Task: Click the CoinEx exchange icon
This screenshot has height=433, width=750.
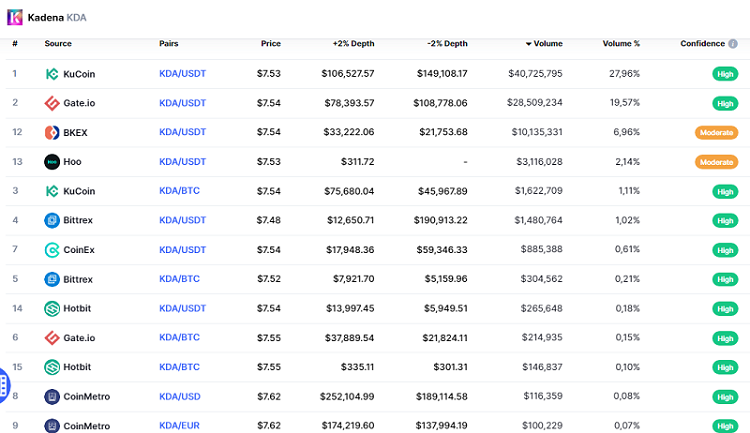Action: tap(52, 250)
